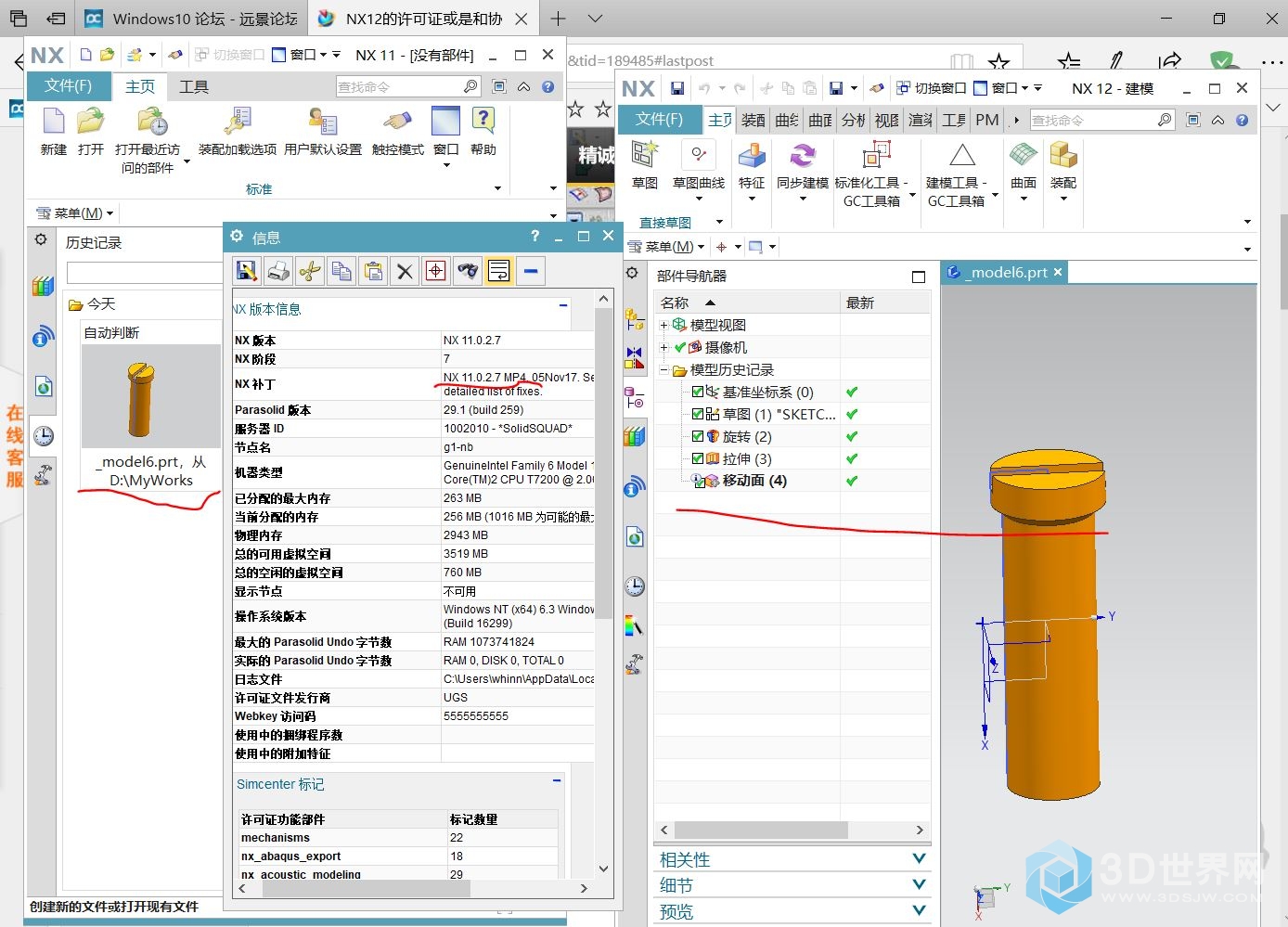
Task: Click the red crosshair target icon in 信息 toolbar
Action: click(x=436, y=271)
